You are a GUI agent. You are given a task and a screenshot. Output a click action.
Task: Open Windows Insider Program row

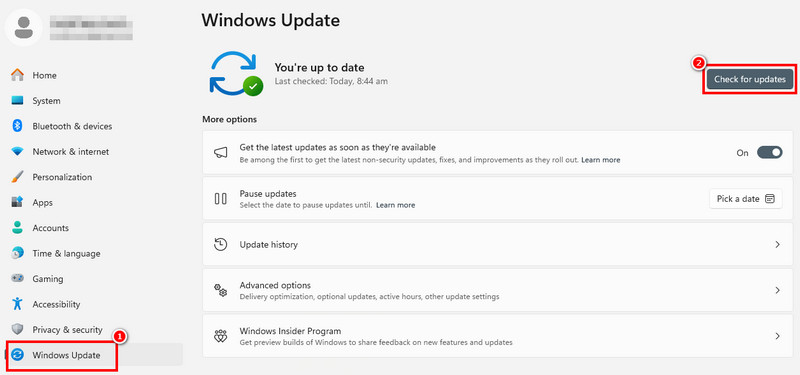point(498,336)
